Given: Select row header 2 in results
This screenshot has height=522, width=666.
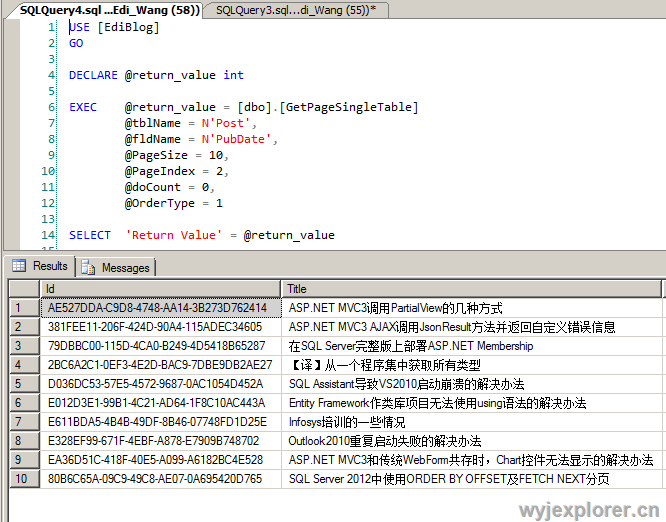Looking at the screenshot, I should (24, 327).
